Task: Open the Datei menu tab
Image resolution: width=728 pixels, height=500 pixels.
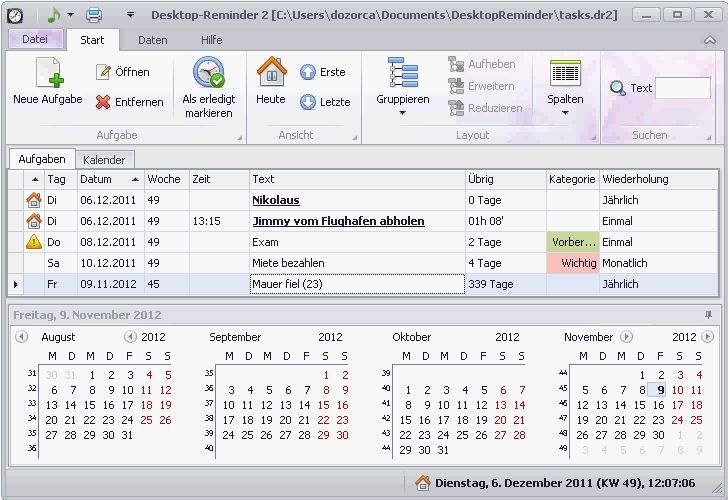Action: 35,39
